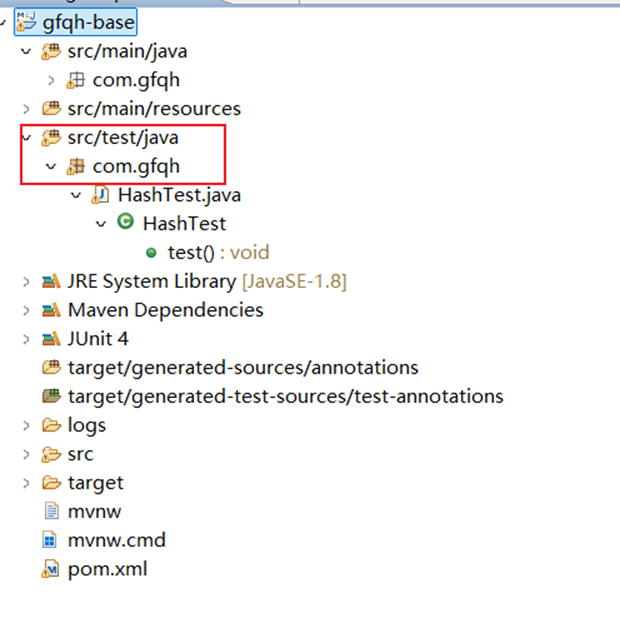The image size is (620, 633).
Task: Select the pom.xml file label
Action: pyautogui.click(x=107, y=570)
